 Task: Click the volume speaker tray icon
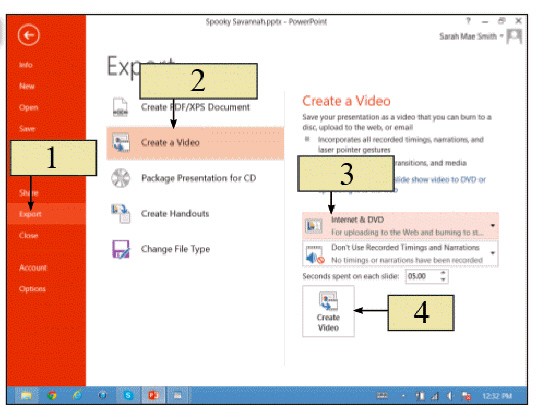click(450, 396)
